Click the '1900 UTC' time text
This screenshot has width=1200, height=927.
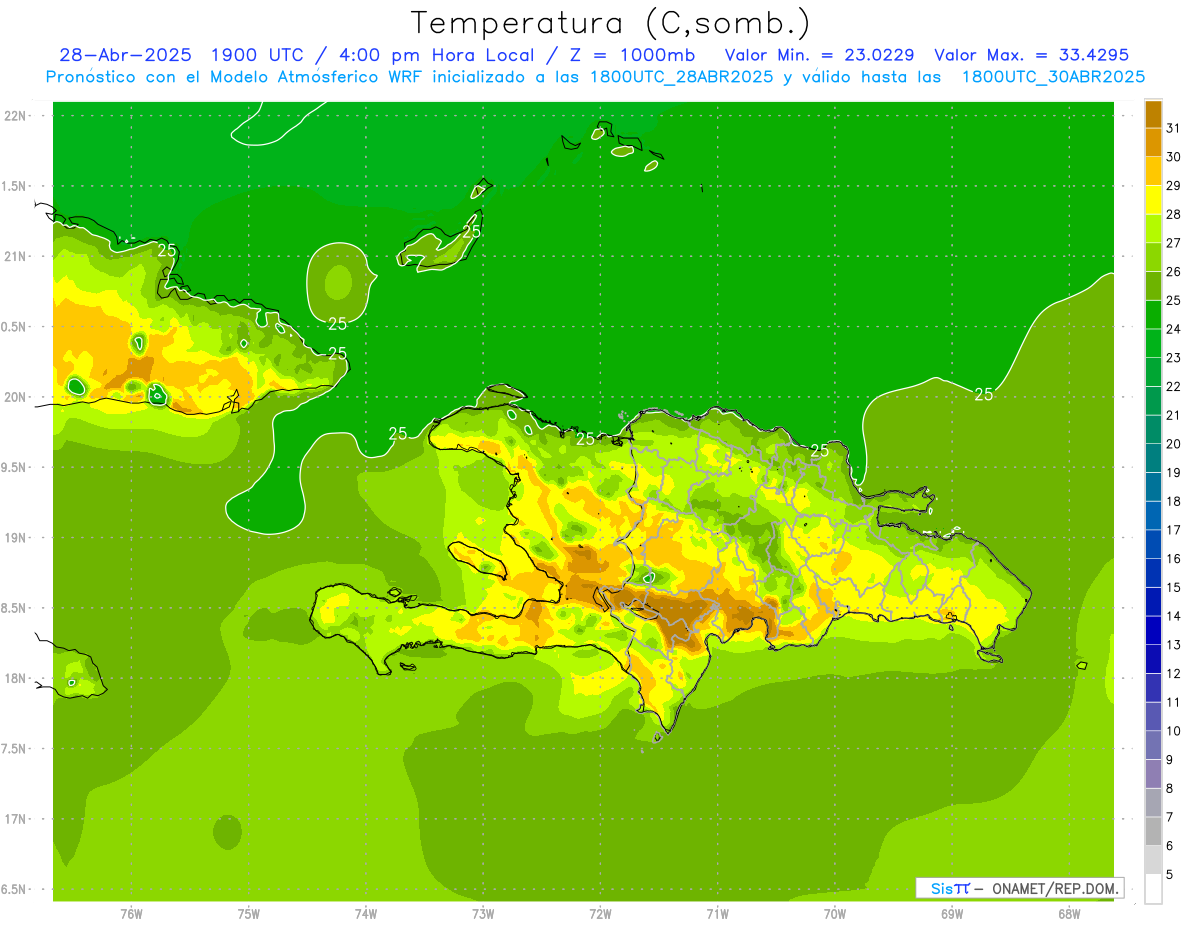(257, 55)
